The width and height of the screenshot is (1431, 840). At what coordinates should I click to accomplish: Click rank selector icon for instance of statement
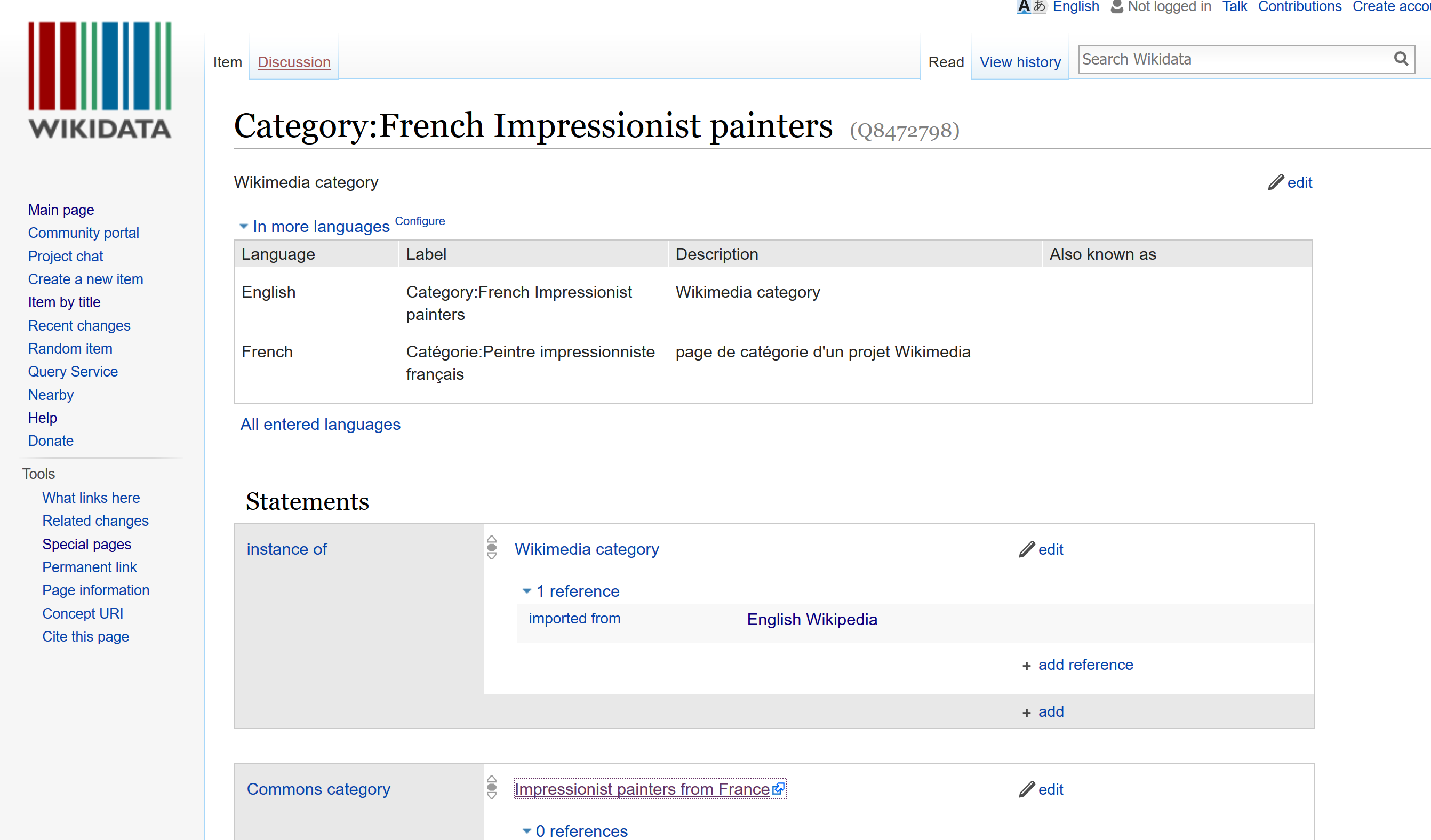[492, 548]
